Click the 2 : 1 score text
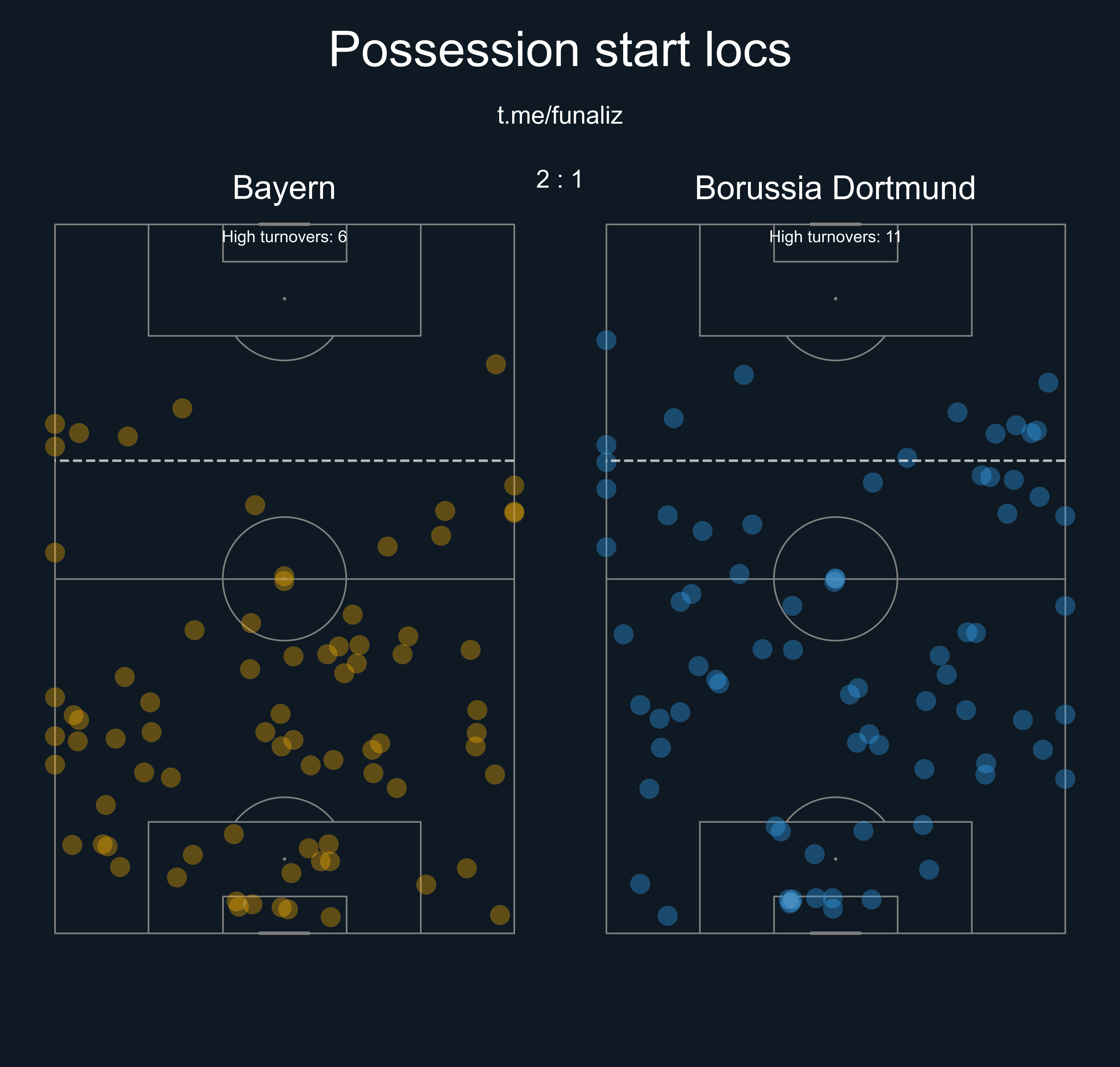This screenshot has width=1120, height=1067. point(559,179)
